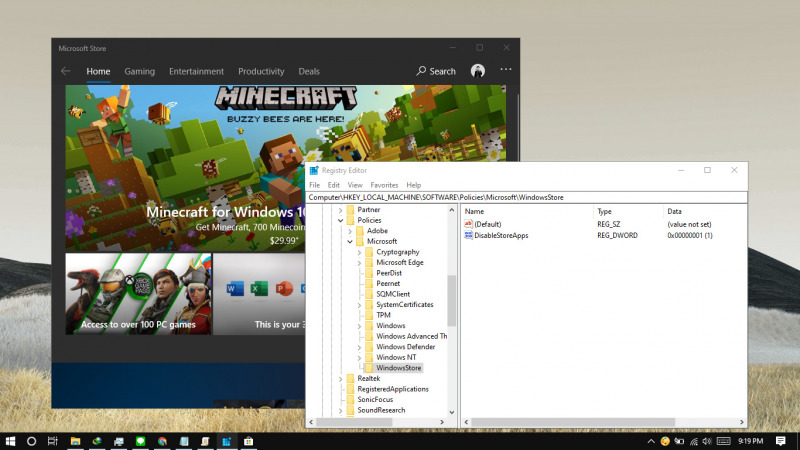Select the PeerDist registry key
The height and width of the screenshot is (450, 800).
(389, 273)
